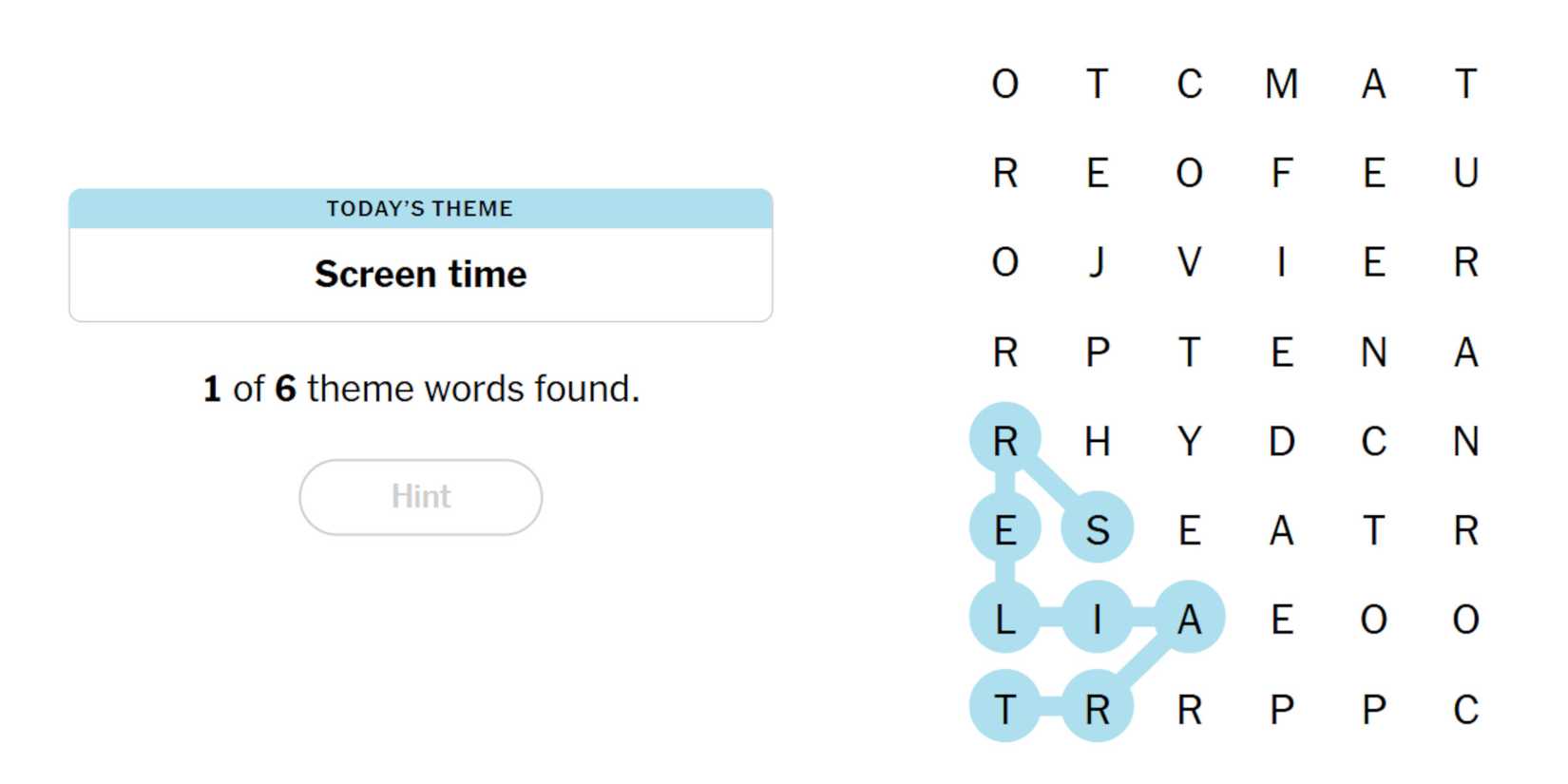This screenshot has height=784, width=1568.
Task: Select the O between E and F
Action: pos(1189,174)
